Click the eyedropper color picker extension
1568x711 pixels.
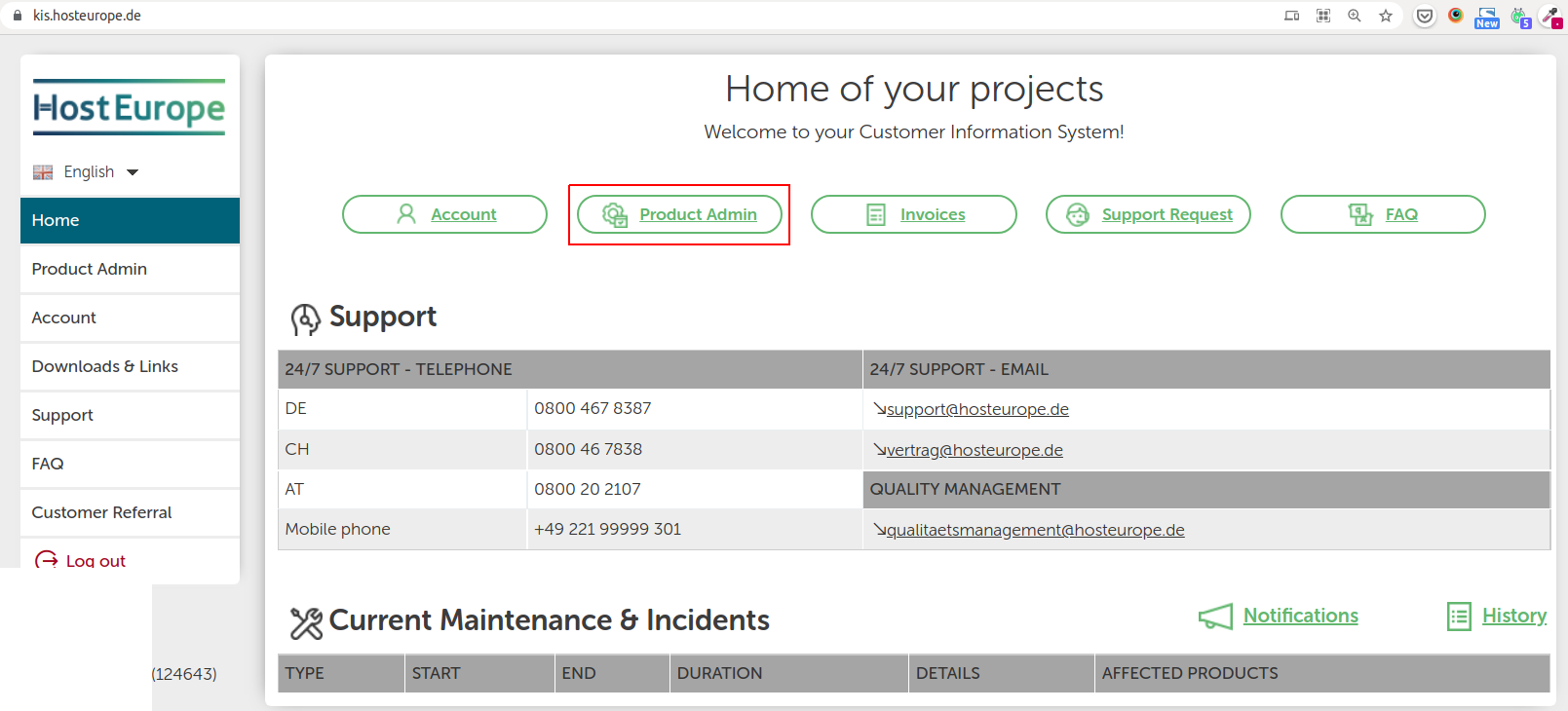coord(1549,17)
